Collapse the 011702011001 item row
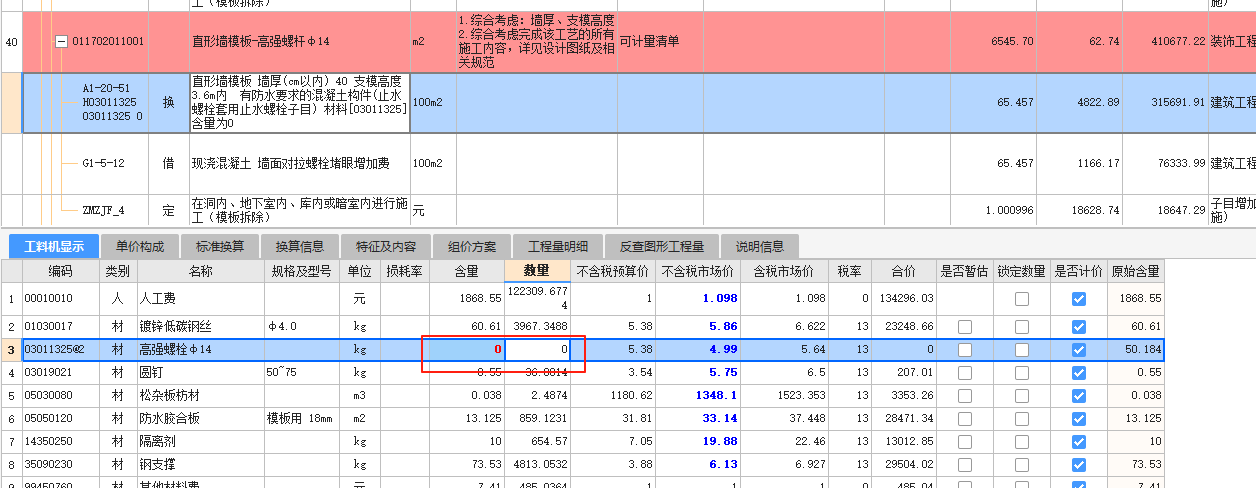This screenshot has height=488, width=1256. (x=61, y=42)
